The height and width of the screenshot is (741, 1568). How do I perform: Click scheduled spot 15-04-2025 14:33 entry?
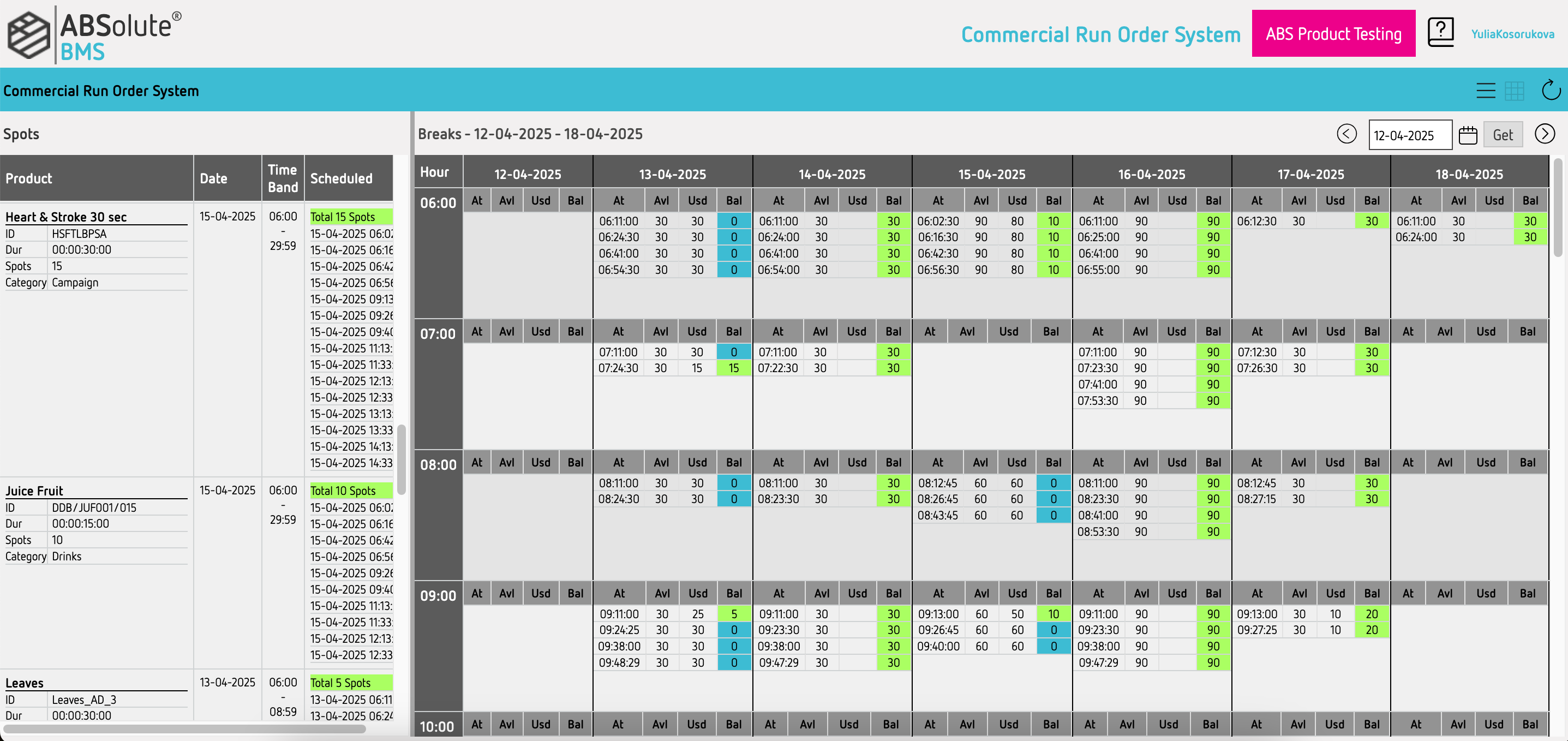[351, 463]
